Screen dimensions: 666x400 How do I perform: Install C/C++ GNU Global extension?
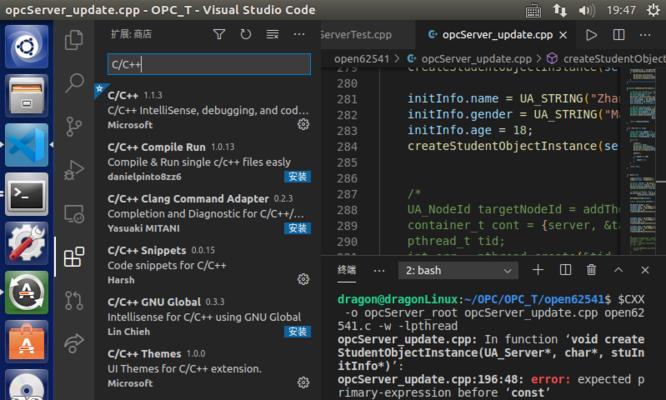tap(297, 332)
